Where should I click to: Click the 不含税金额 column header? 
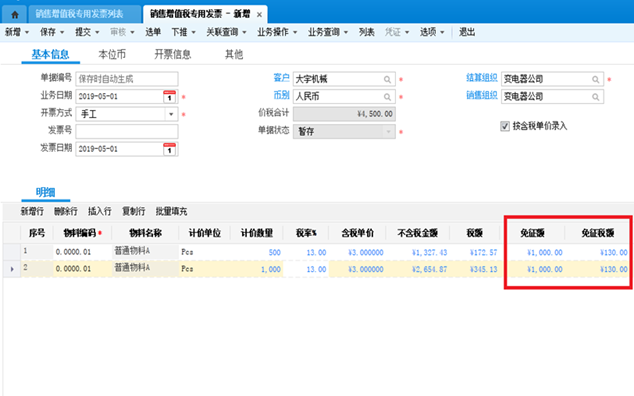(418, 233)
